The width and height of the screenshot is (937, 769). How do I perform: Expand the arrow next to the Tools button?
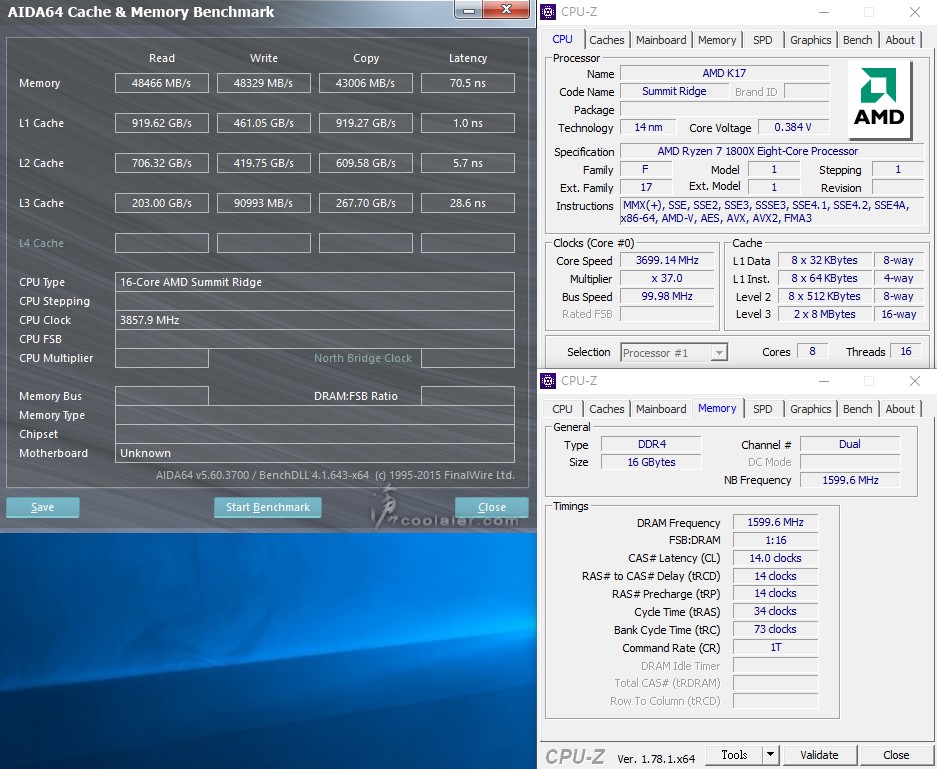(771, 755)
